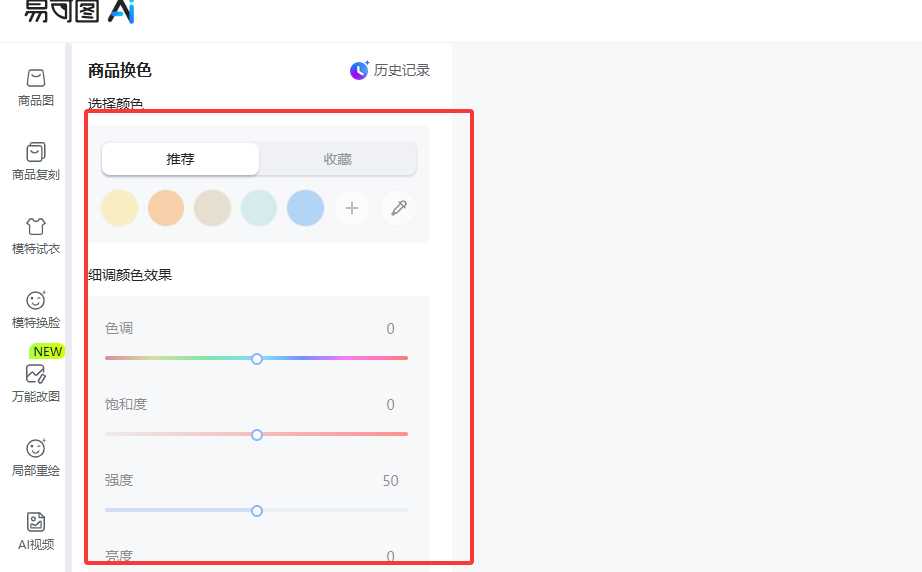Click the 色调 hue slider handle
Screen dimensions: 922x572
click(257, 359)
